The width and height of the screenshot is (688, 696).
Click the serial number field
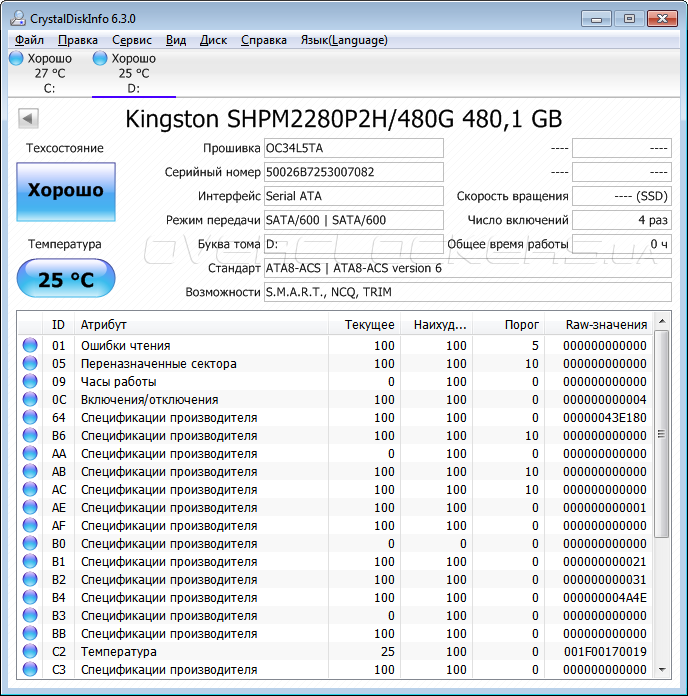click(x=354, y=172)
